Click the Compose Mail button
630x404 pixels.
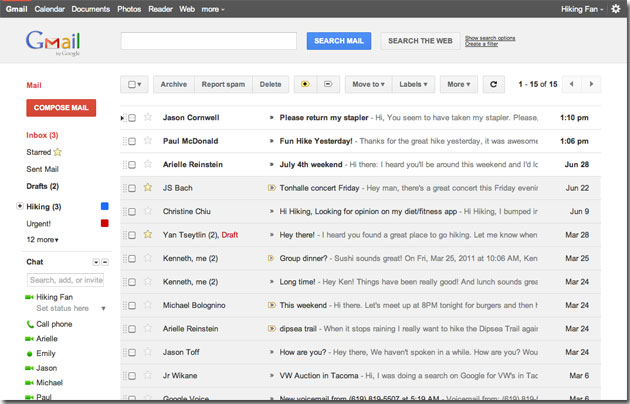coord(61,108)
